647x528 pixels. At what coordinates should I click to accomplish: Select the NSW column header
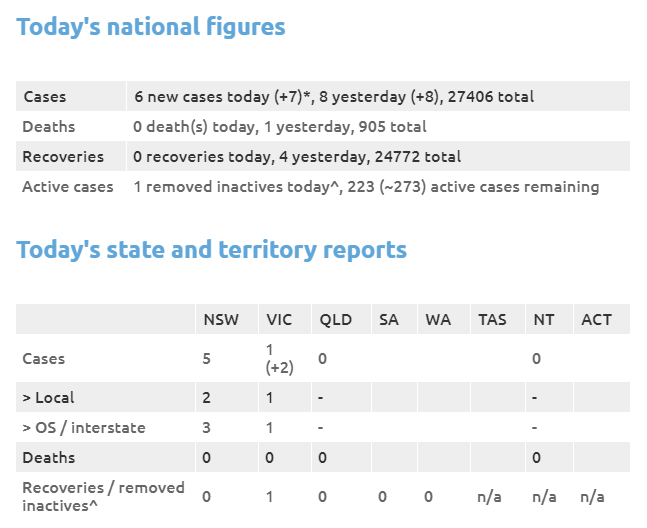click(x=221, y=320)
